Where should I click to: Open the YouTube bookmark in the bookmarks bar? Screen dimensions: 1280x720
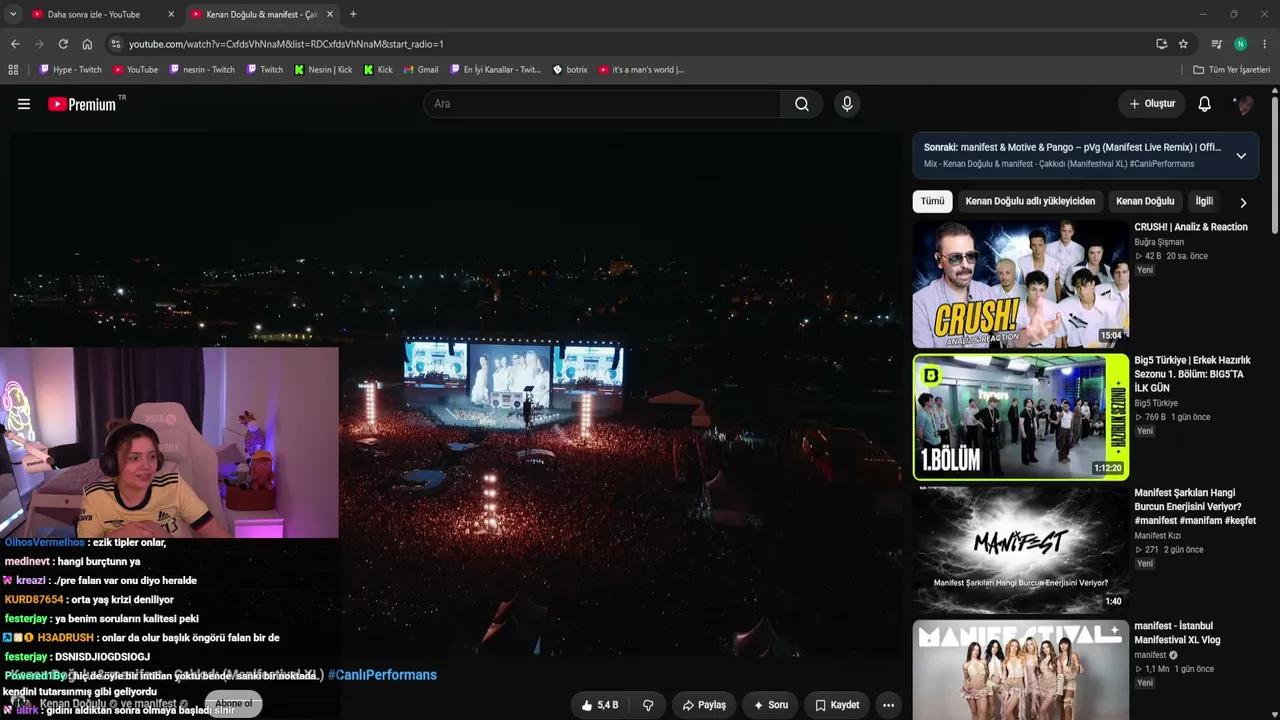coord(135,70)
